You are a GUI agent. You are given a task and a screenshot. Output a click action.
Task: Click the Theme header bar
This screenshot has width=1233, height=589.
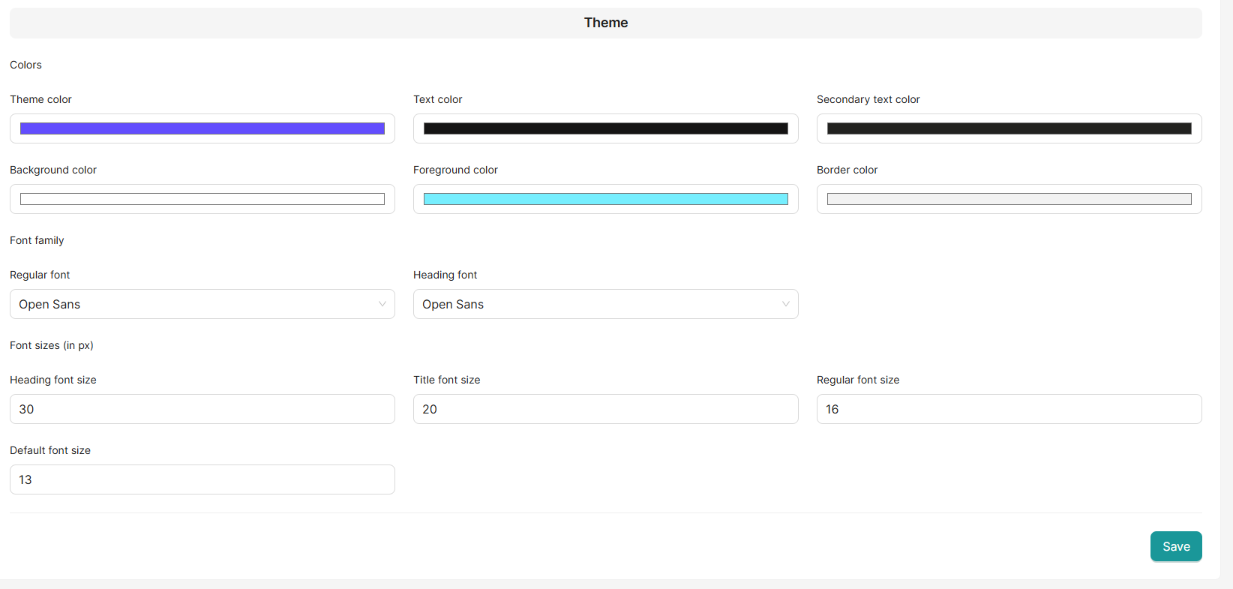click(605, 22)
